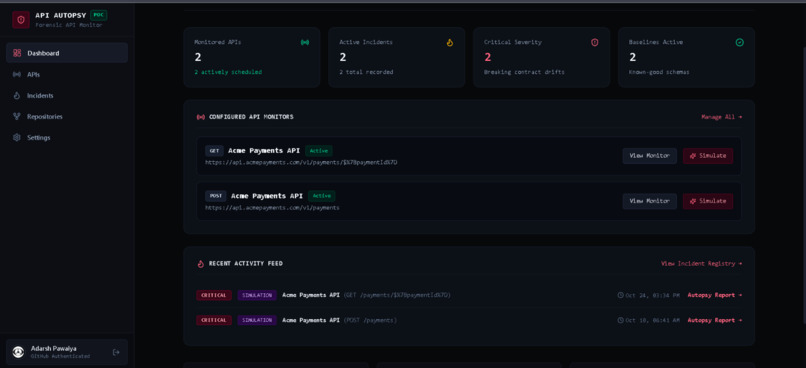This screenshot has height=368, width=806.
Task: Click the 'Monitored APIs' card title
Action: [217, 43]
